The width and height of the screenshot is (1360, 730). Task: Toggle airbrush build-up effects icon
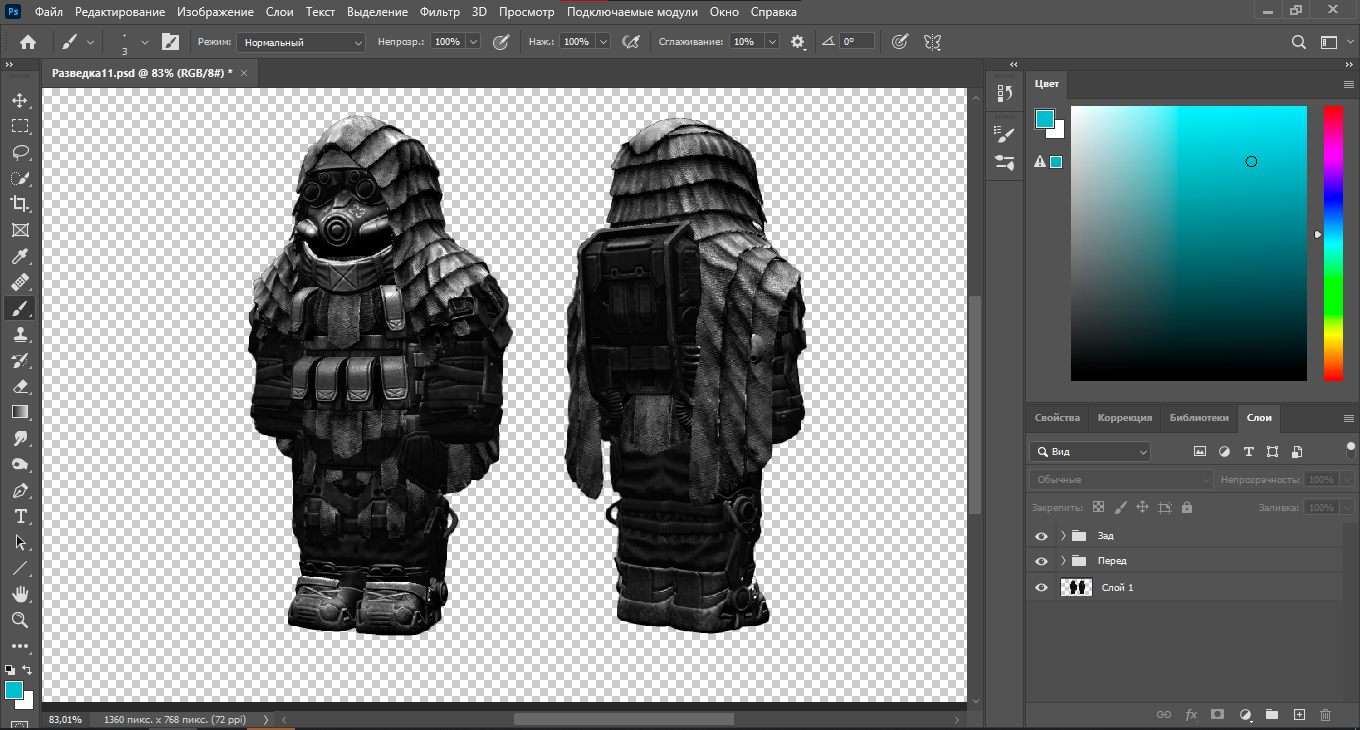630,42
